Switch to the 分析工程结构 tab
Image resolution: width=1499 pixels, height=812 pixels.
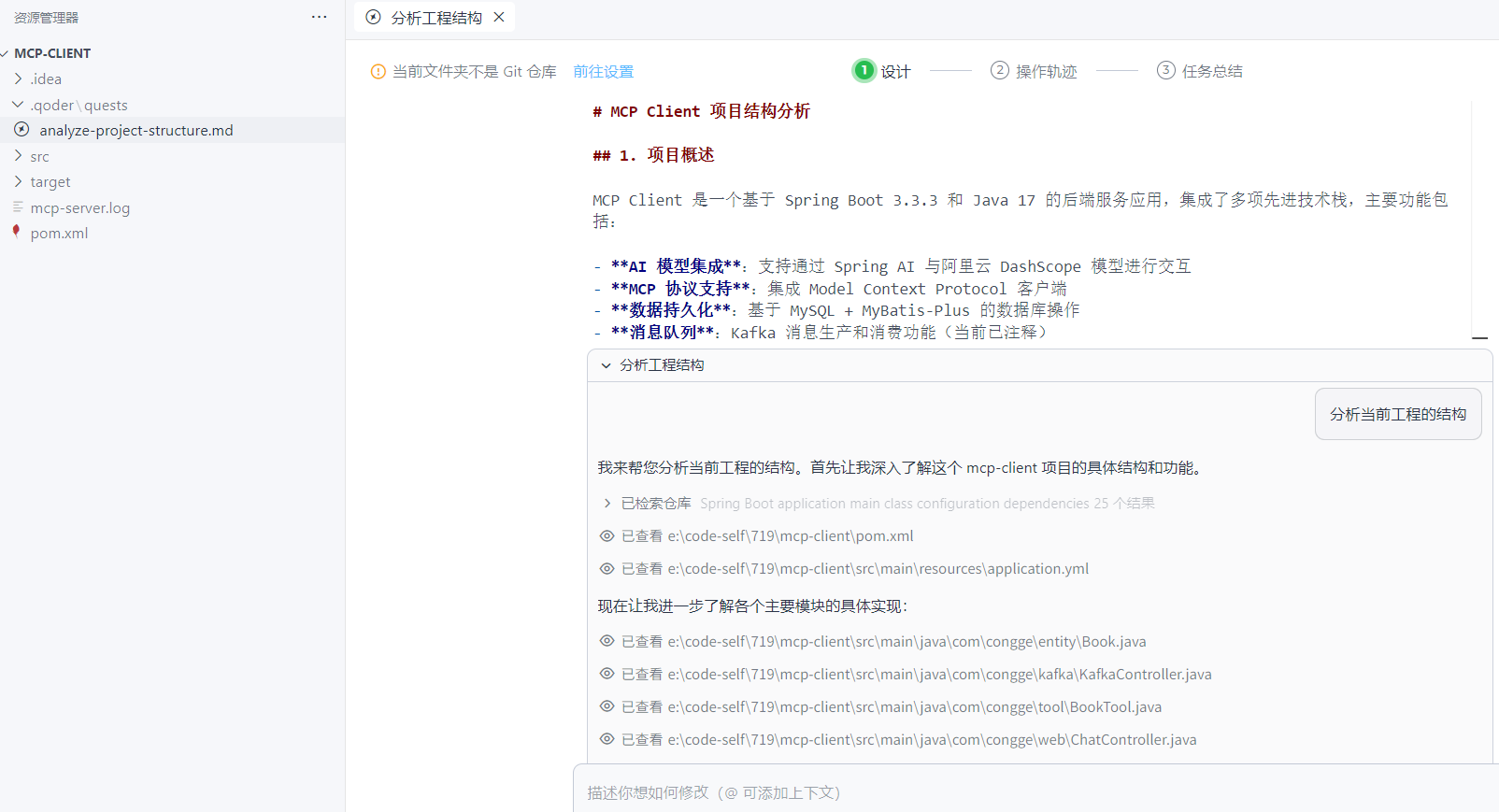pyautogui.click(x=436, y=18)
